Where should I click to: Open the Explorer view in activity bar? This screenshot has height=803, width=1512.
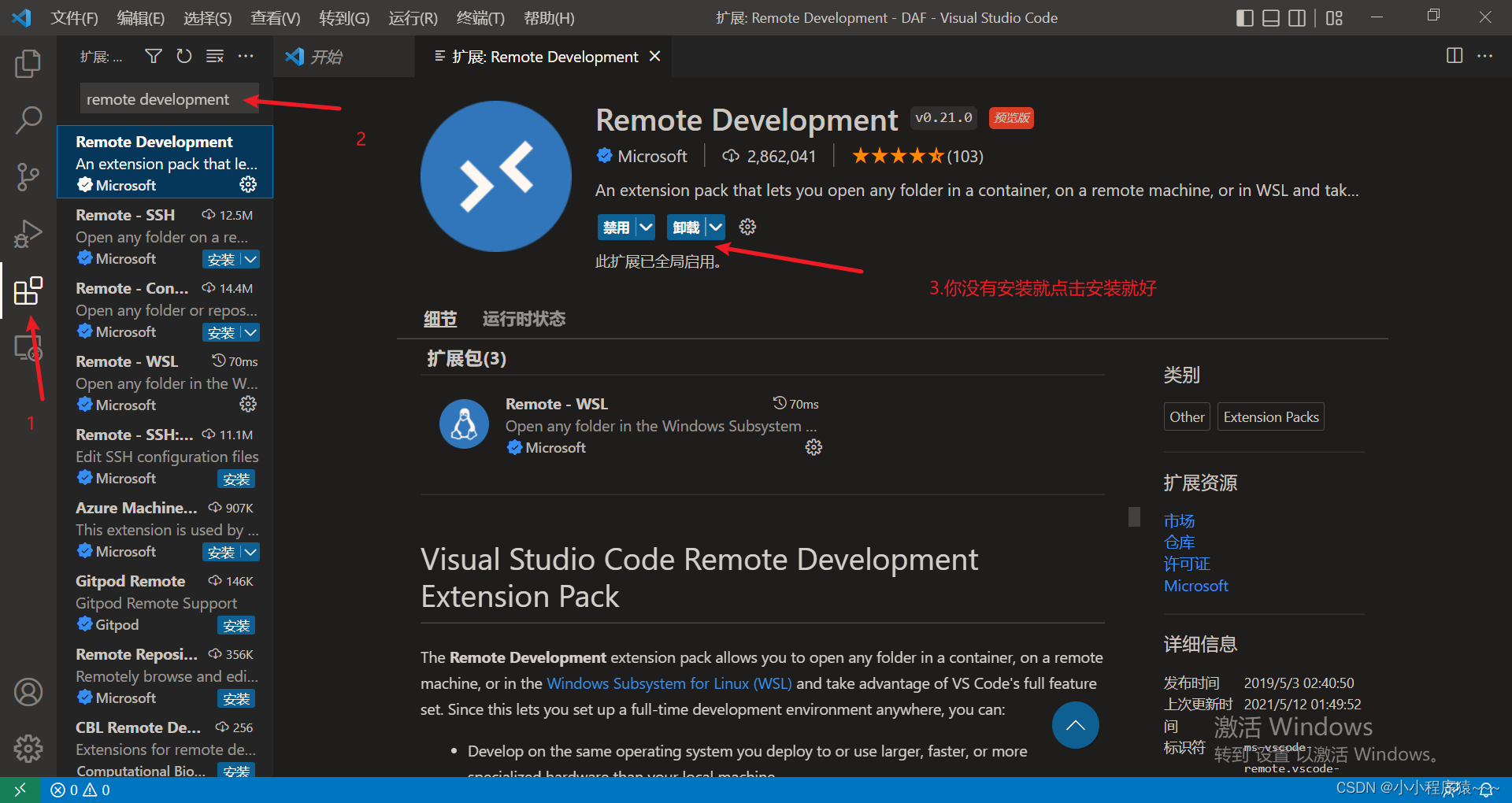tap(28, 64)
